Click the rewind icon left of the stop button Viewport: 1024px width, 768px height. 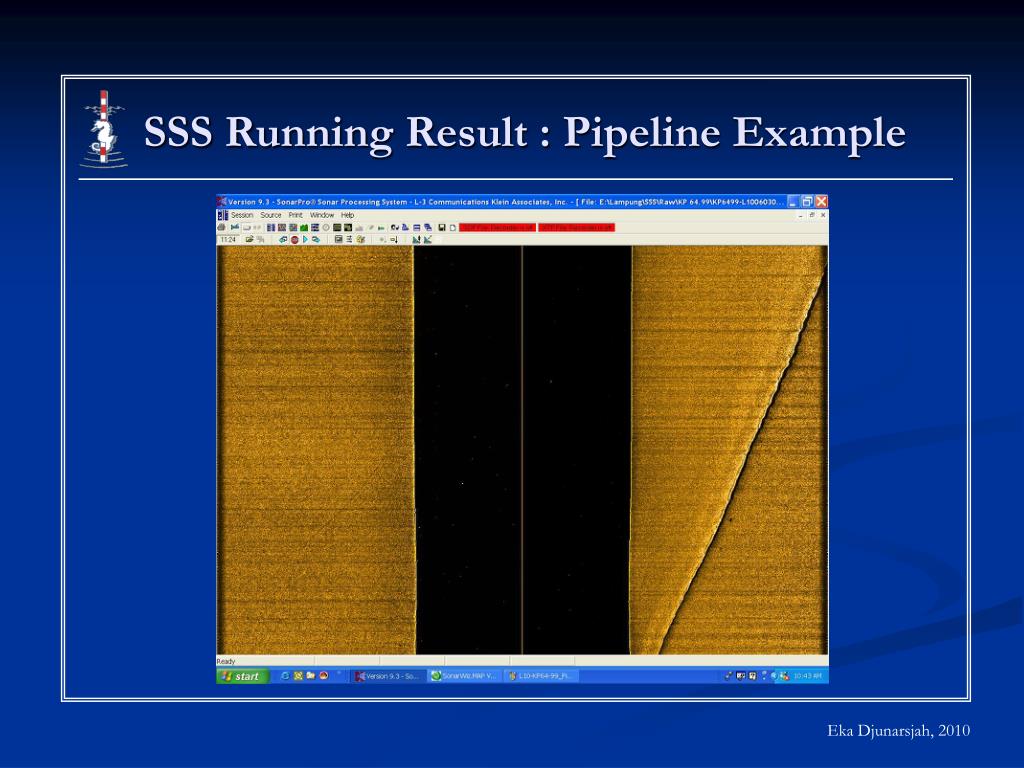tap(283, 240)
